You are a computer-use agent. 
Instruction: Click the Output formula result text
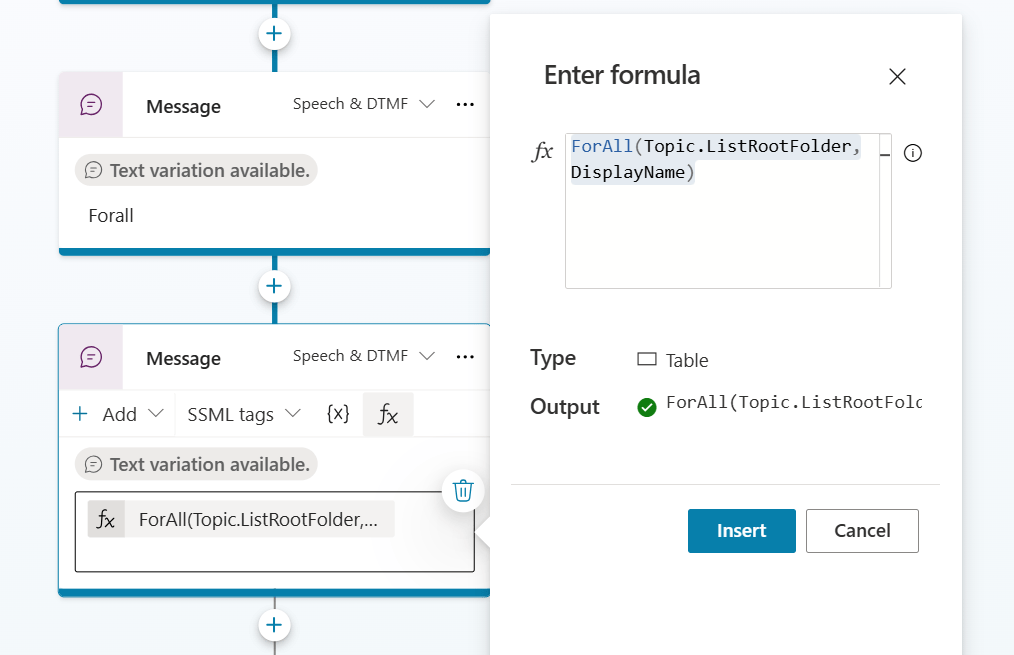794,403
